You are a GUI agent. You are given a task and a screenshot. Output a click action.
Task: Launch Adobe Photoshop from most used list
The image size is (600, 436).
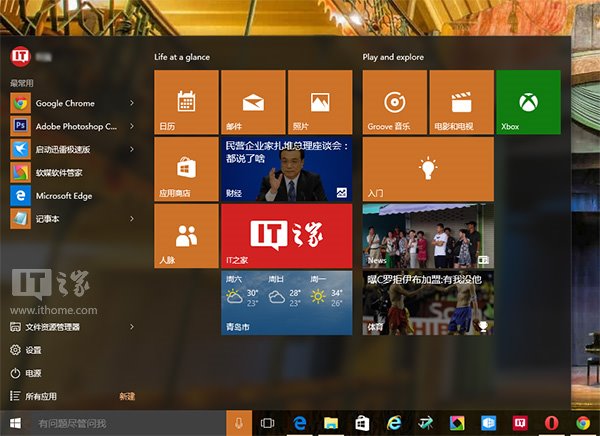pyautogui.click(x=65, y=126)
